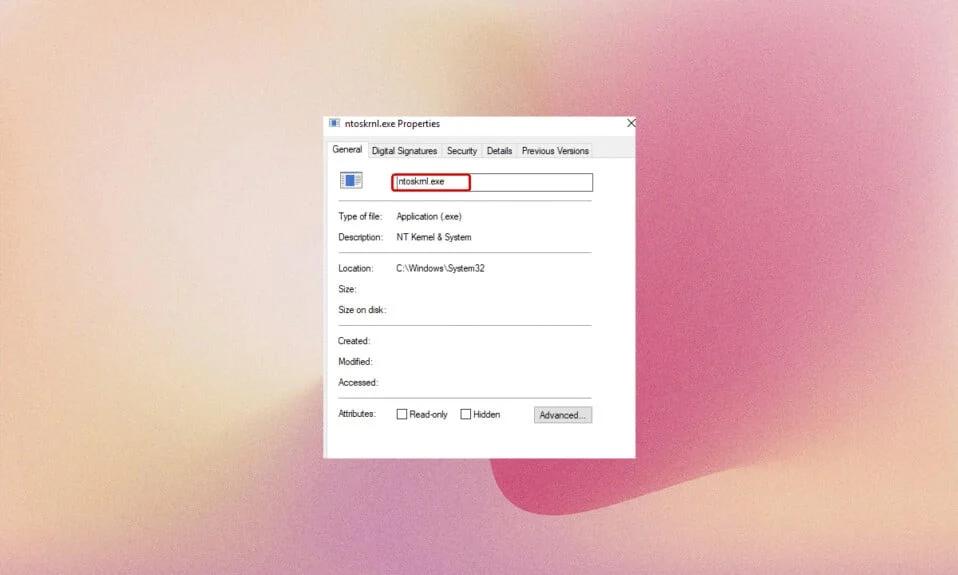
Task: Go to the Security tab
Action: tap(462, 151)
